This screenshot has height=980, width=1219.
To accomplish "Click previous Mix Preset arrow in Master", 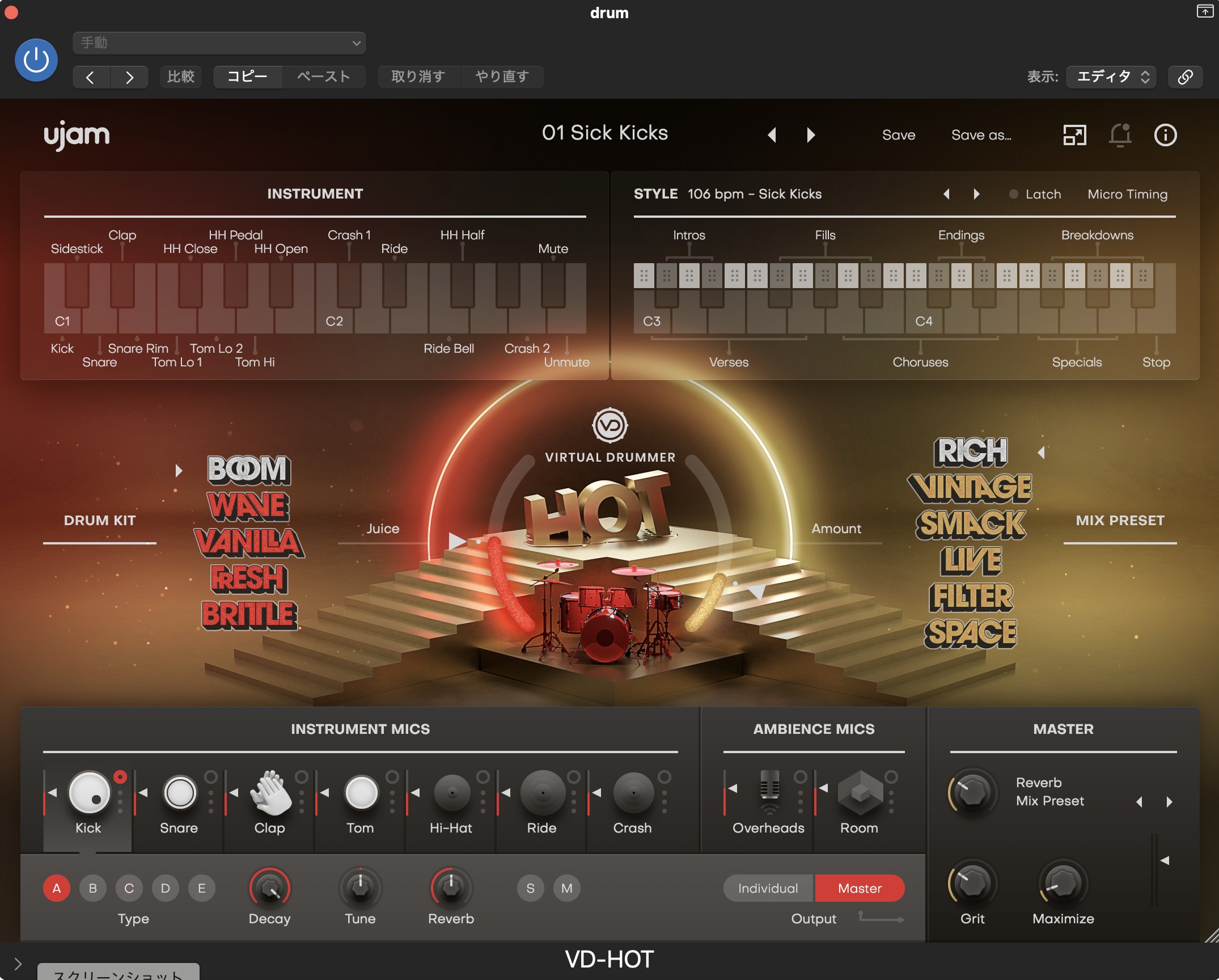I will pyautogui.click(x=1139, y=801).
